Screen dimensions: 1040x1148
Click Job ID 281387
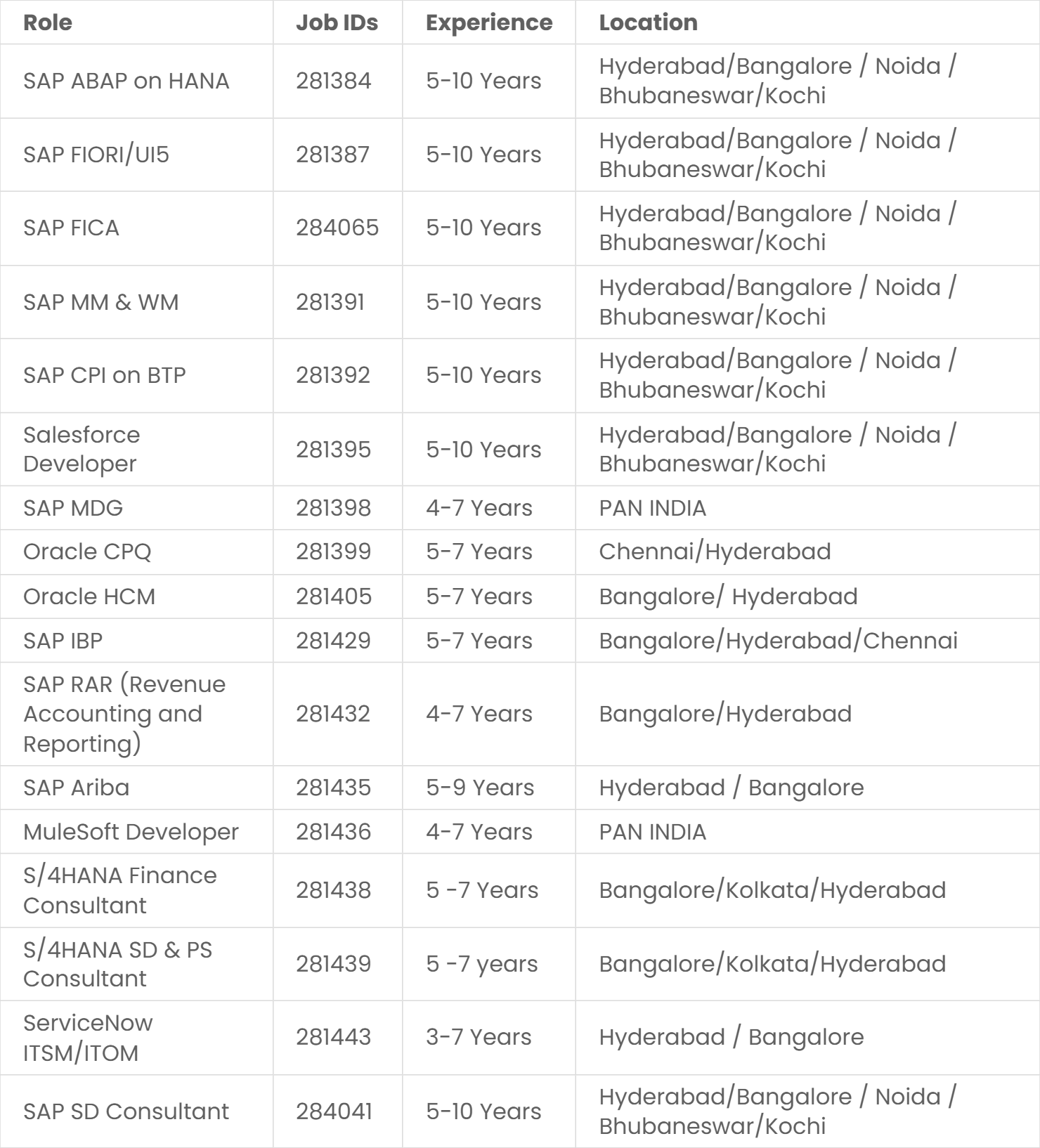point(332,155)
